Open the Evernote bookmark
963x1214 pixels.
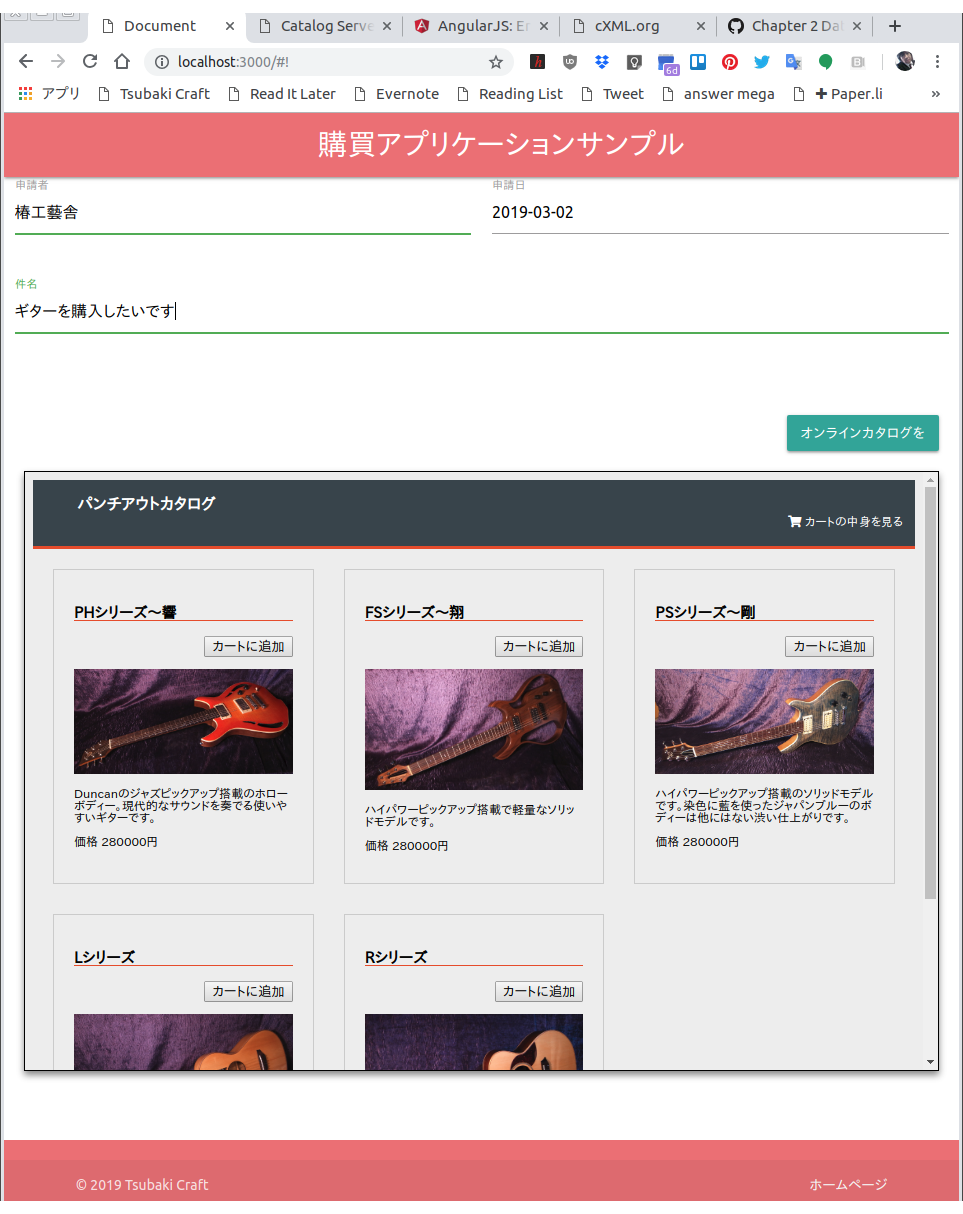click(x=397, y=93)
